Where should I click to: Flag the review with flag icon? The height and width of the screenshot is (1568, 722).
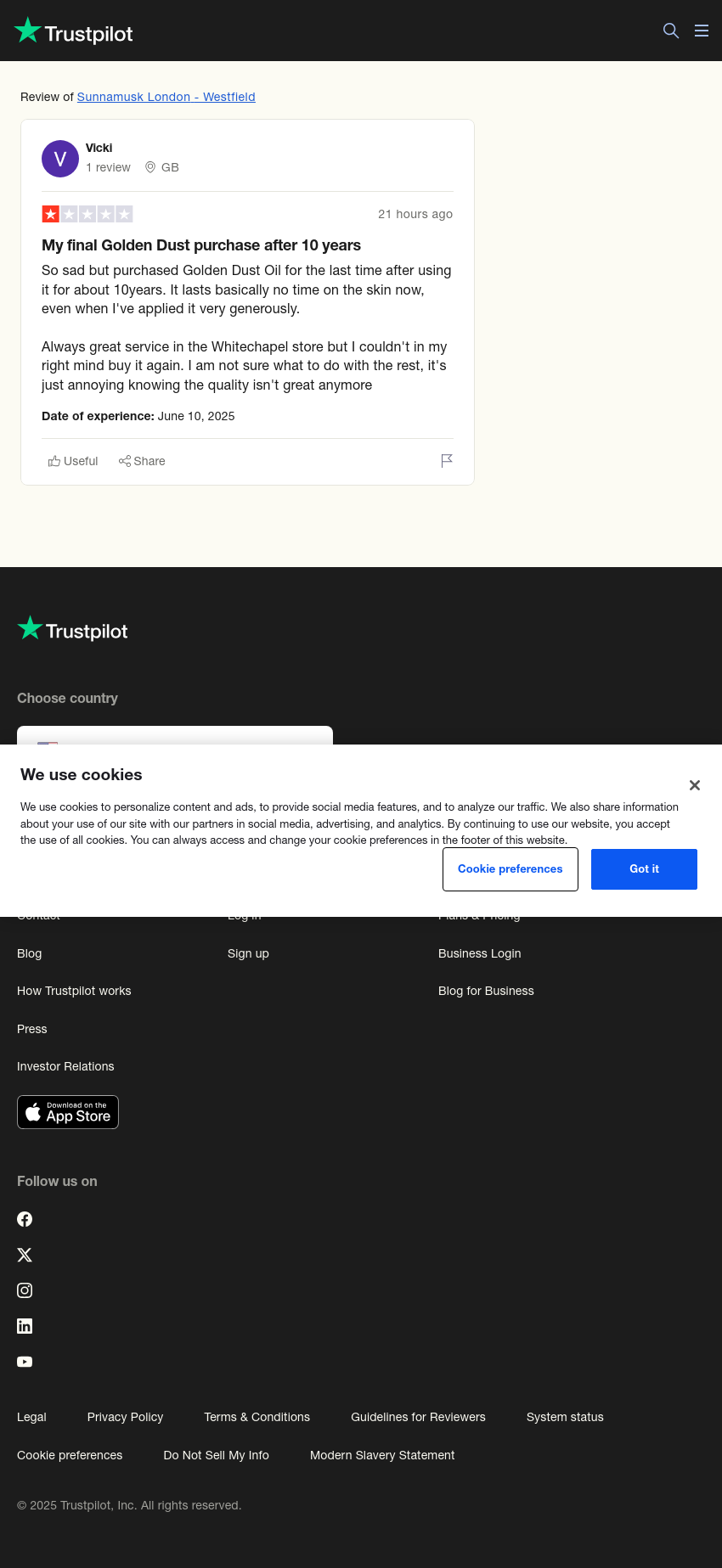[447, 460]
